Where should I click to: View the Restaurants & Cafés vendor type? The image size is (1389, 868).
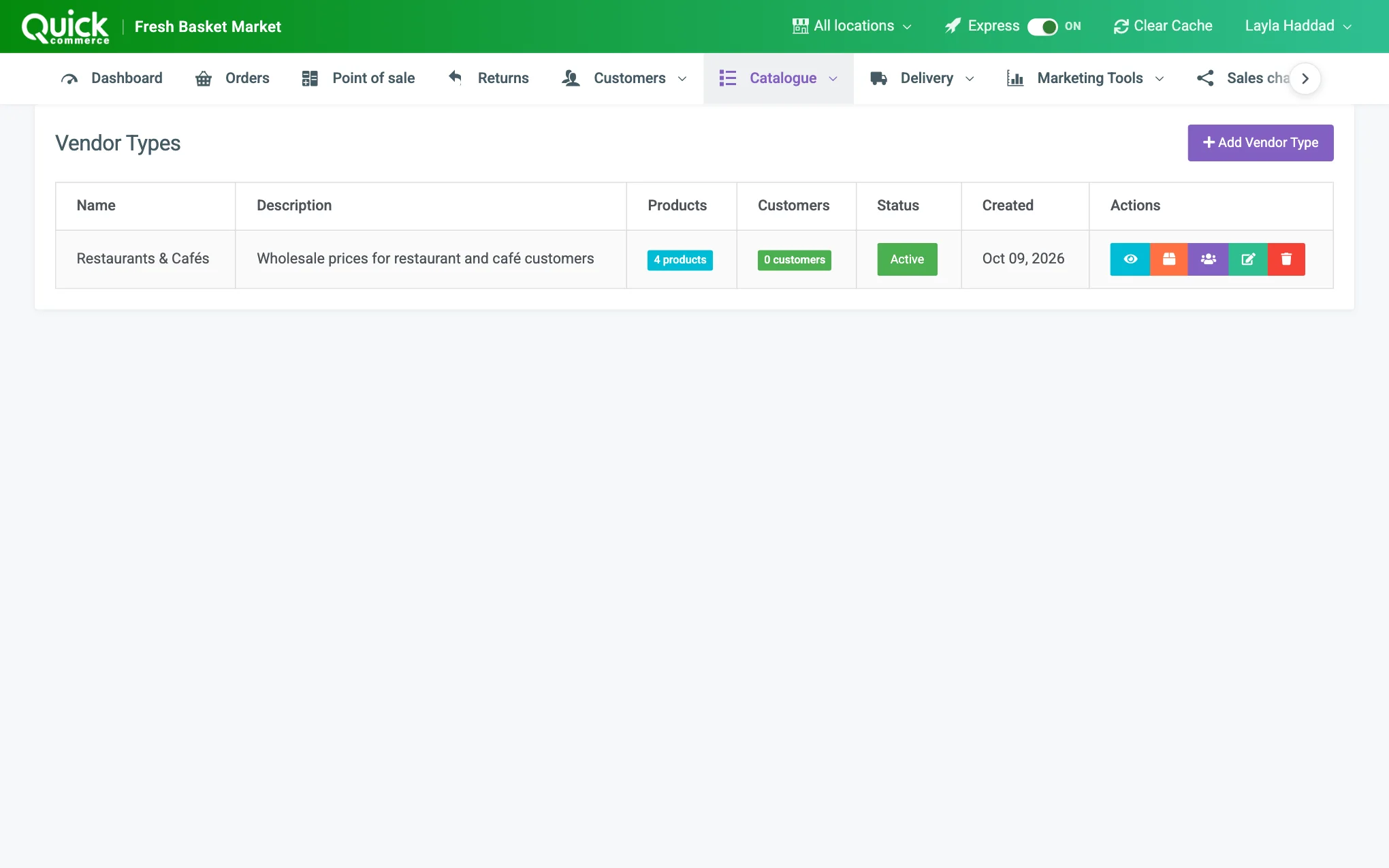pos(1130,259)
